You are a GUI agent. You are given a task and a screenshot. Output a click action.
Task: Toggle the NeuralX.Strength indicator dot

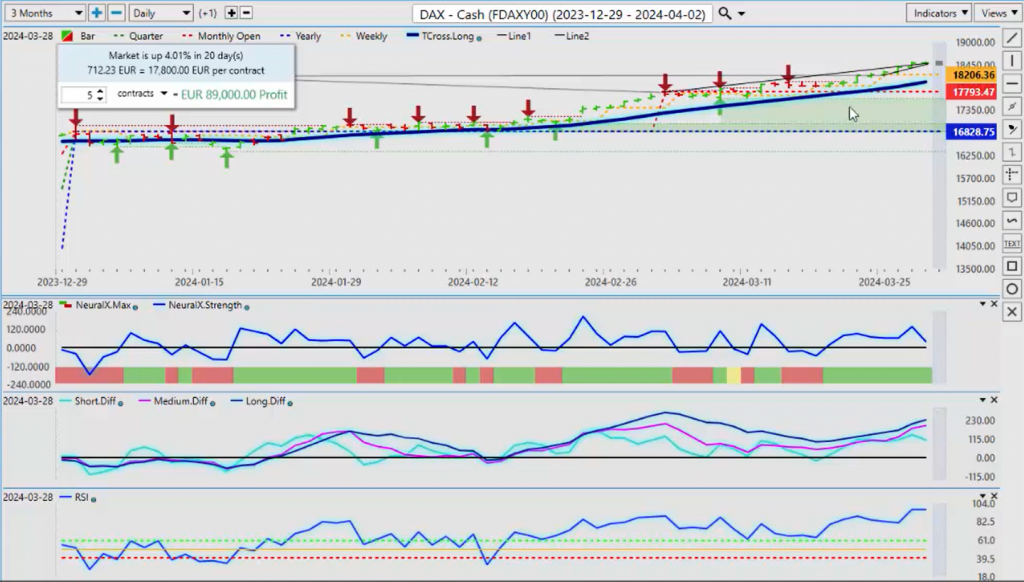click(x=247, y=306)
